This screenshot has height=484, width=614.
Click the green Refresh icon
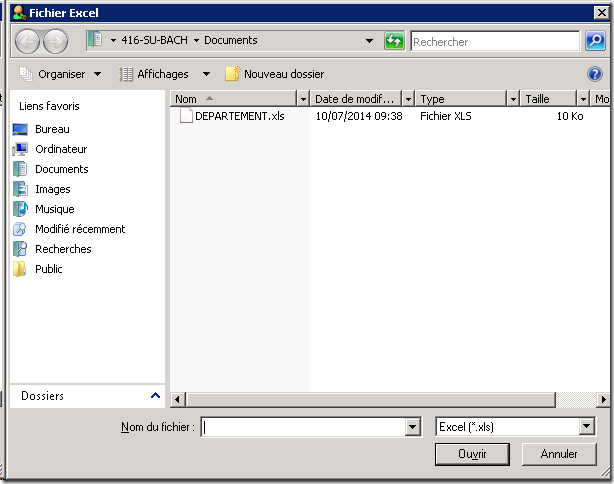point(395,41)
